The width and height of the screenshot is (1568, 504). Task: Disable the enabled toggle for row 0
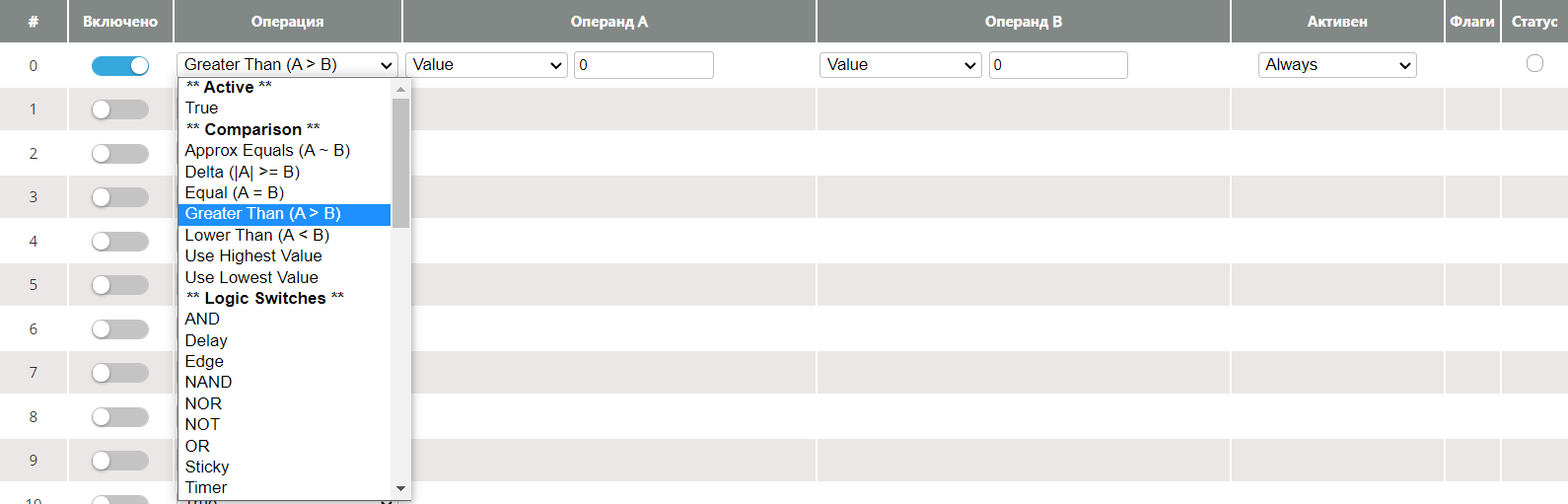pyautogui.click(x=120, y=65)
